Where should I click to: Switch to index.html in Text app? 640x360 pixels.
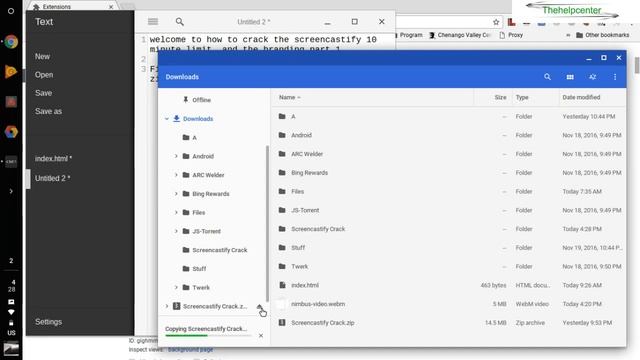53,158
